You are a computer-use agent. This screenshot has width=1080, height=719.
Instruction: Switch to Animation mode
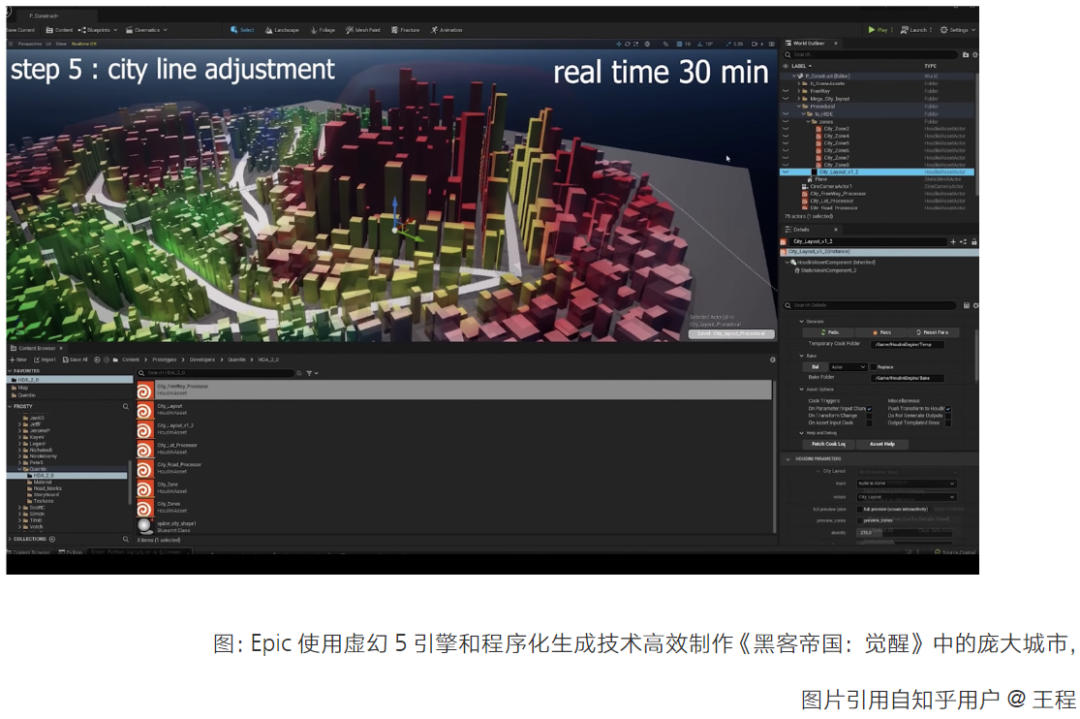447,30
